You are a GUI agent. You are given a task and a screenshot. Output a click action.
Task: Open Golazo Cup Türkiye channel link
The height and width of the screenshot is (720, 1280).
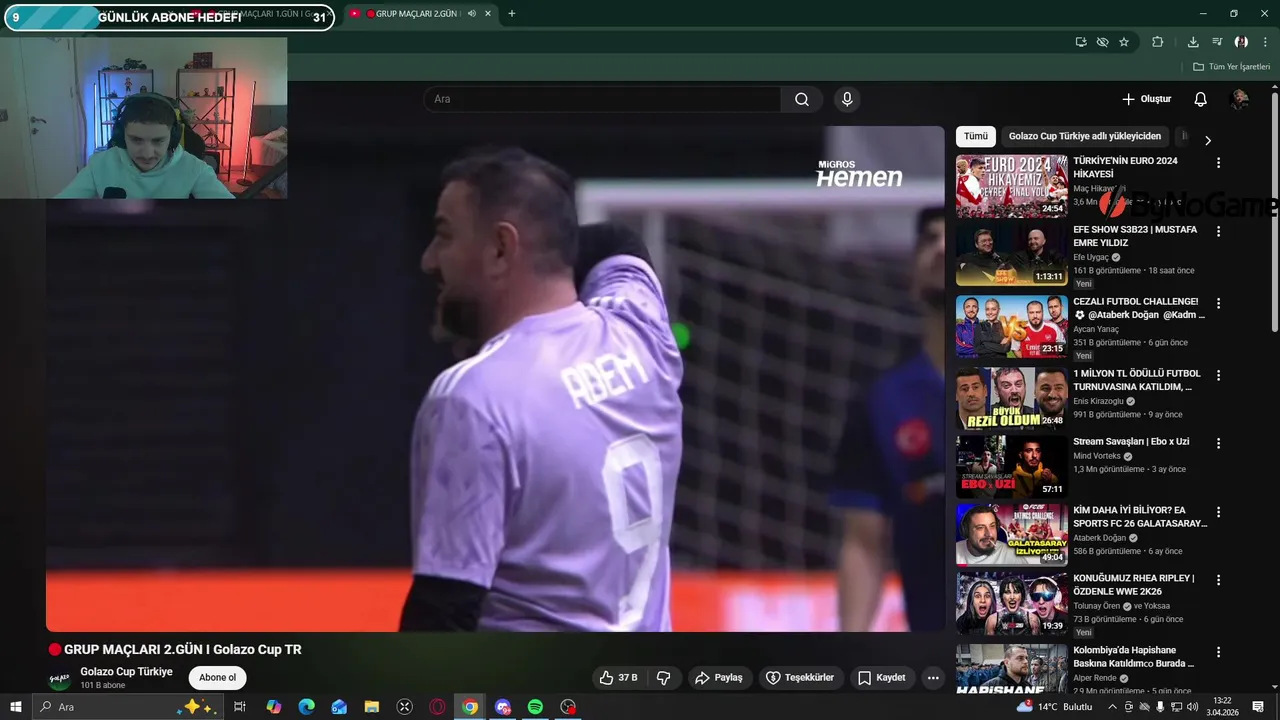click(x=126, y=672)
